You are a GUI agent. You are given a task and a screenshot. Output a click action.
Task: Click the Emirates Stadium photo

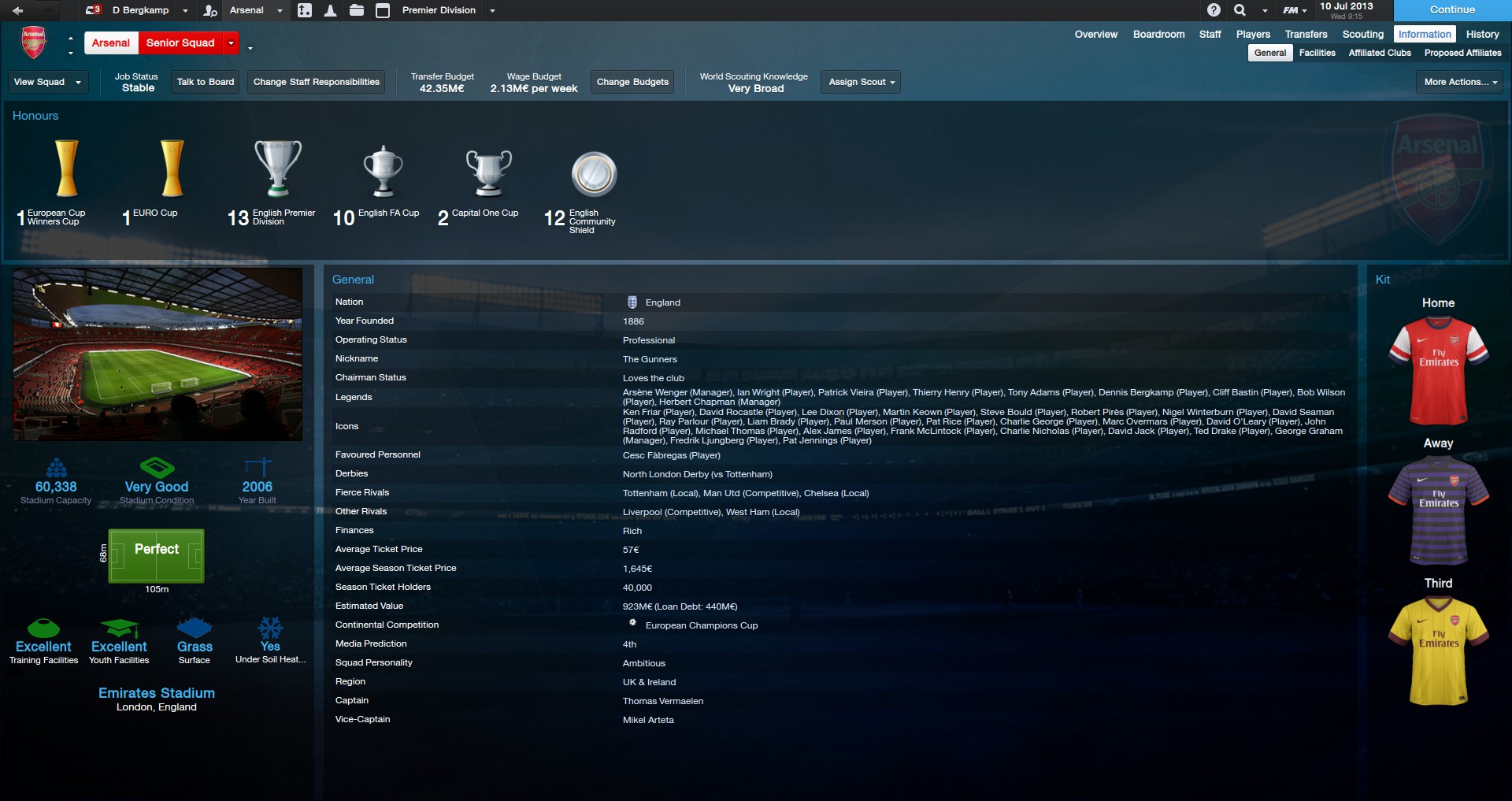tap(157, 354)
